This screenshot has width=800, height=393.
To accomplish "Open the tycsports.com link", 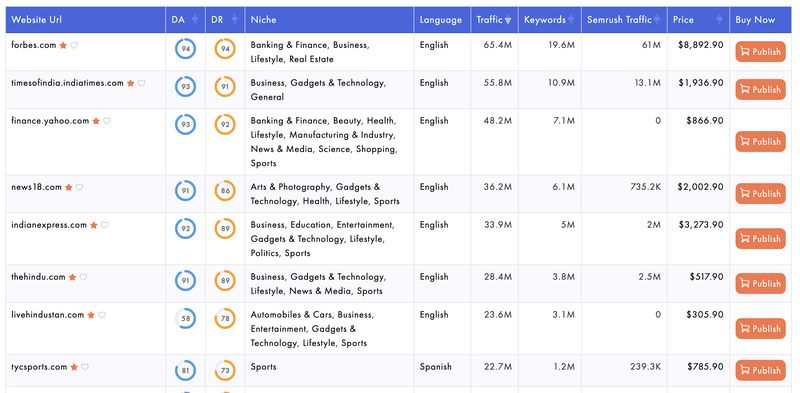I will pyautogui.click(x=39, y=367).
